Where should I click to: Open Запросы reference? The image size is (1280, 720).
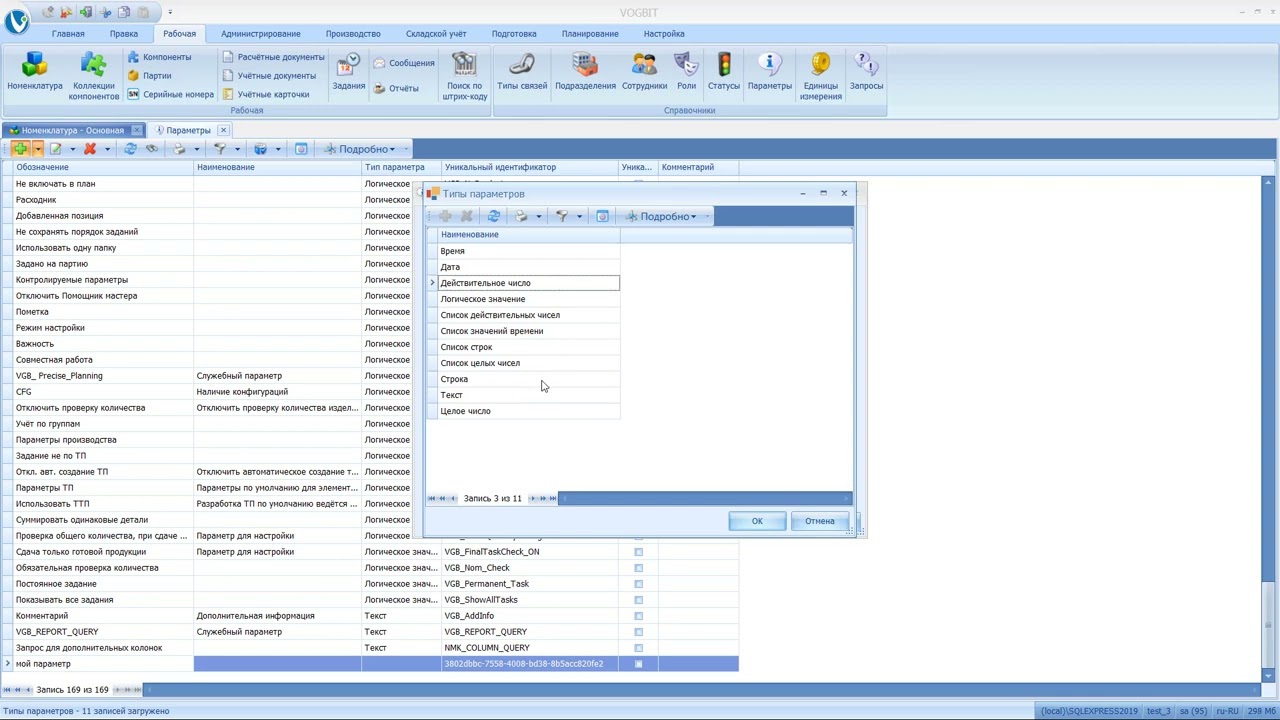866,72
